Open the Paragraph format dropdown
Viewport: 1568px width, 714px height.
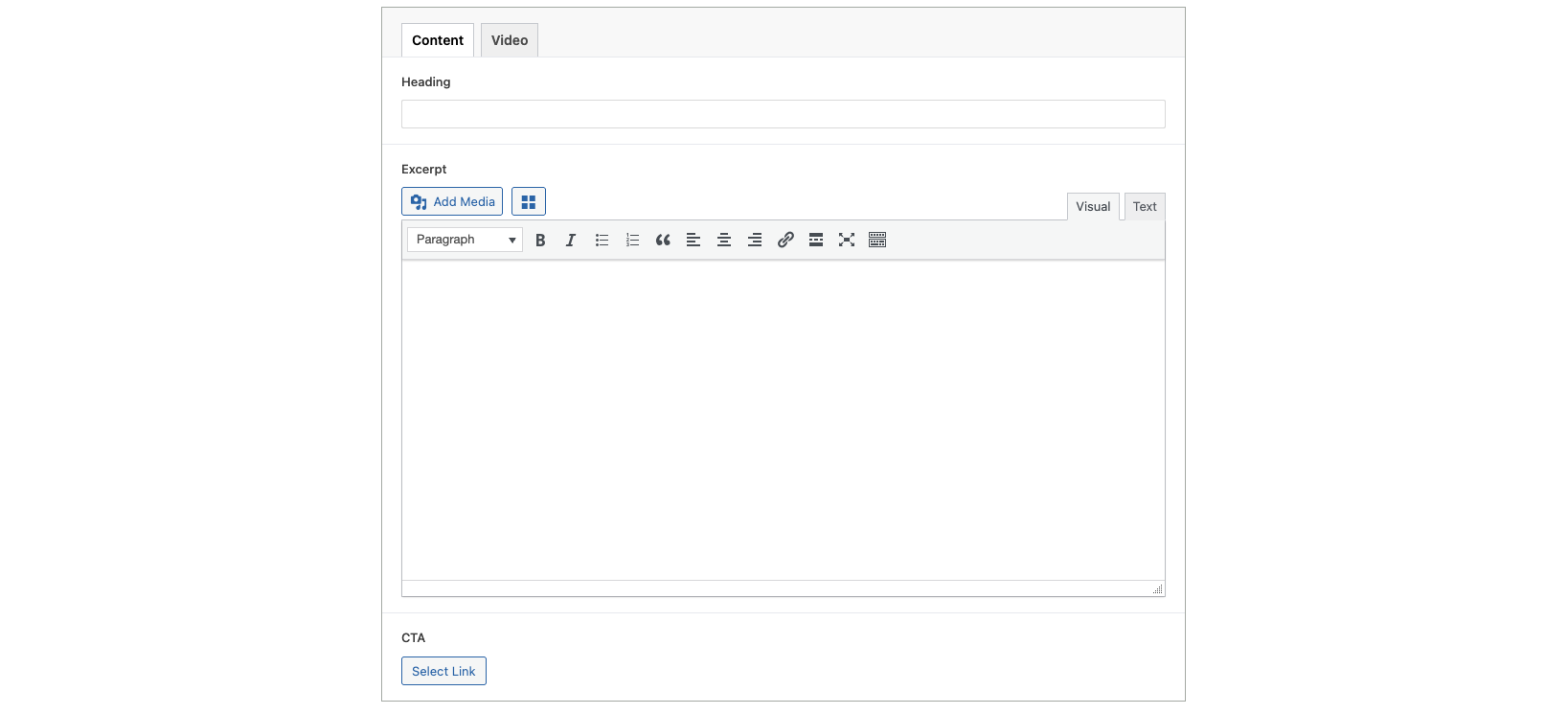pyautogui.click(x=465, y=240)
